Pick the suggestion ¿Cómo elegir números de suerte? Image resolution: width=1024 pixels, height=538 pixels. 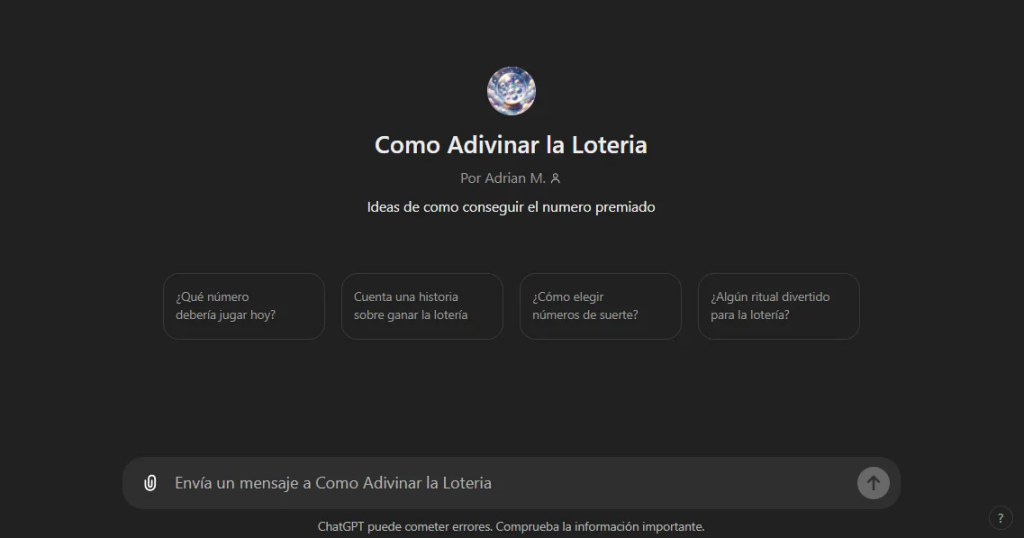coord(600,306)
